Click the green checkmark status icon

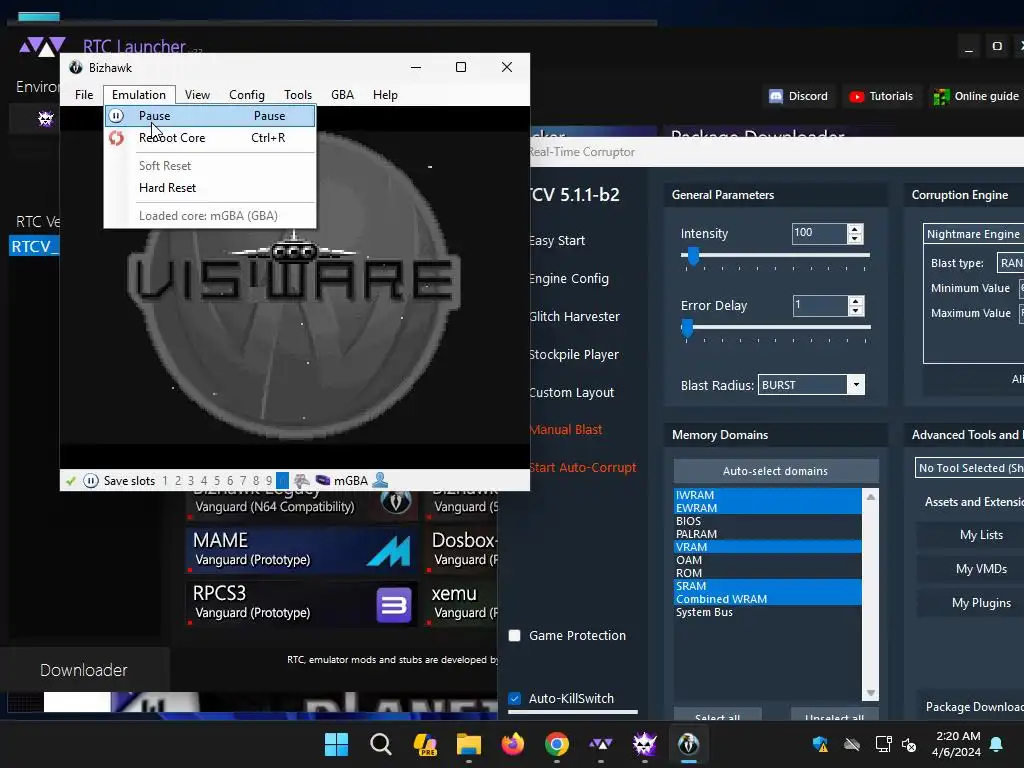(71, 481)
